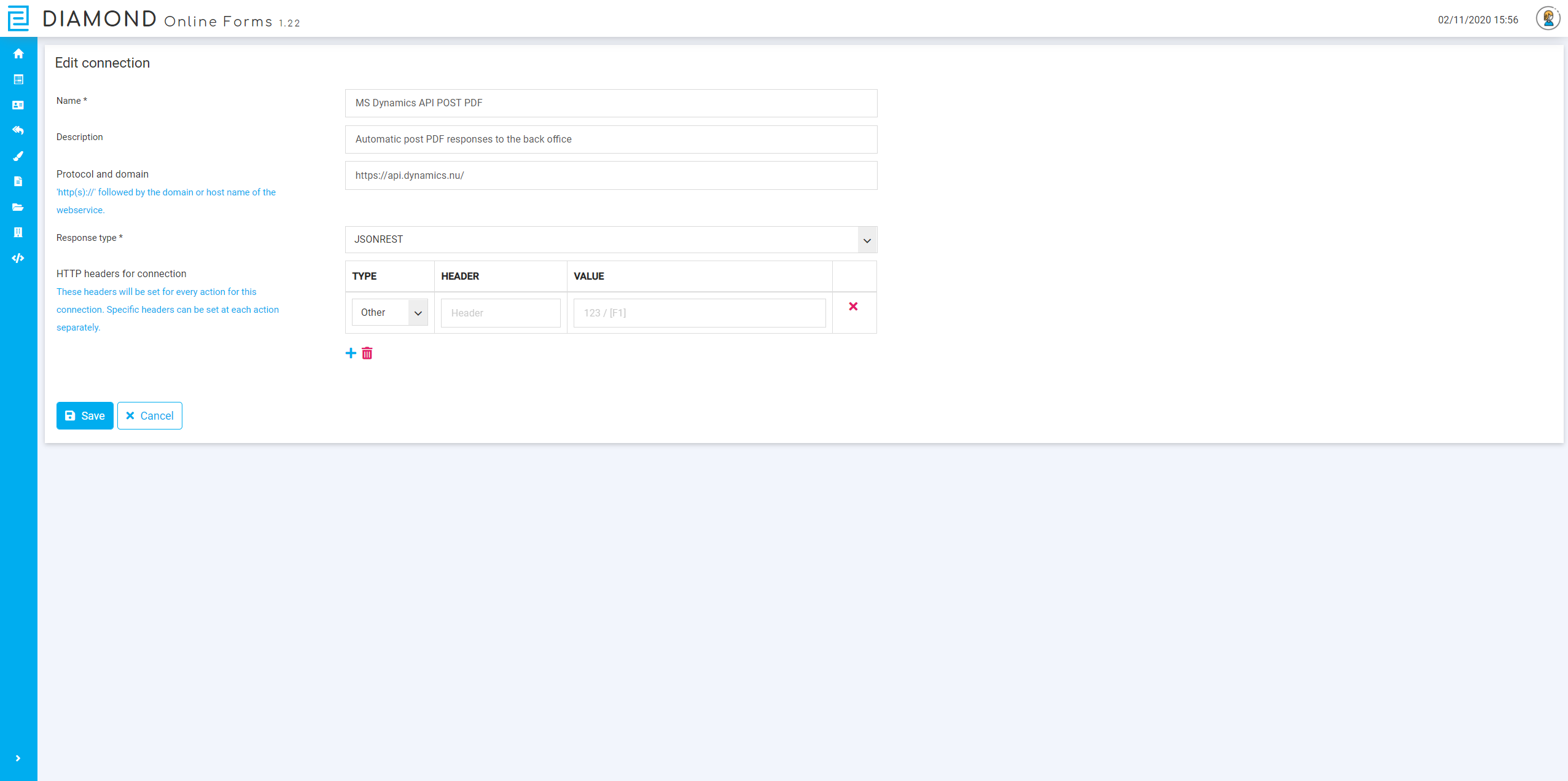
Task: Open the Organization building icon in sidebar
Action: coord(18,232)
